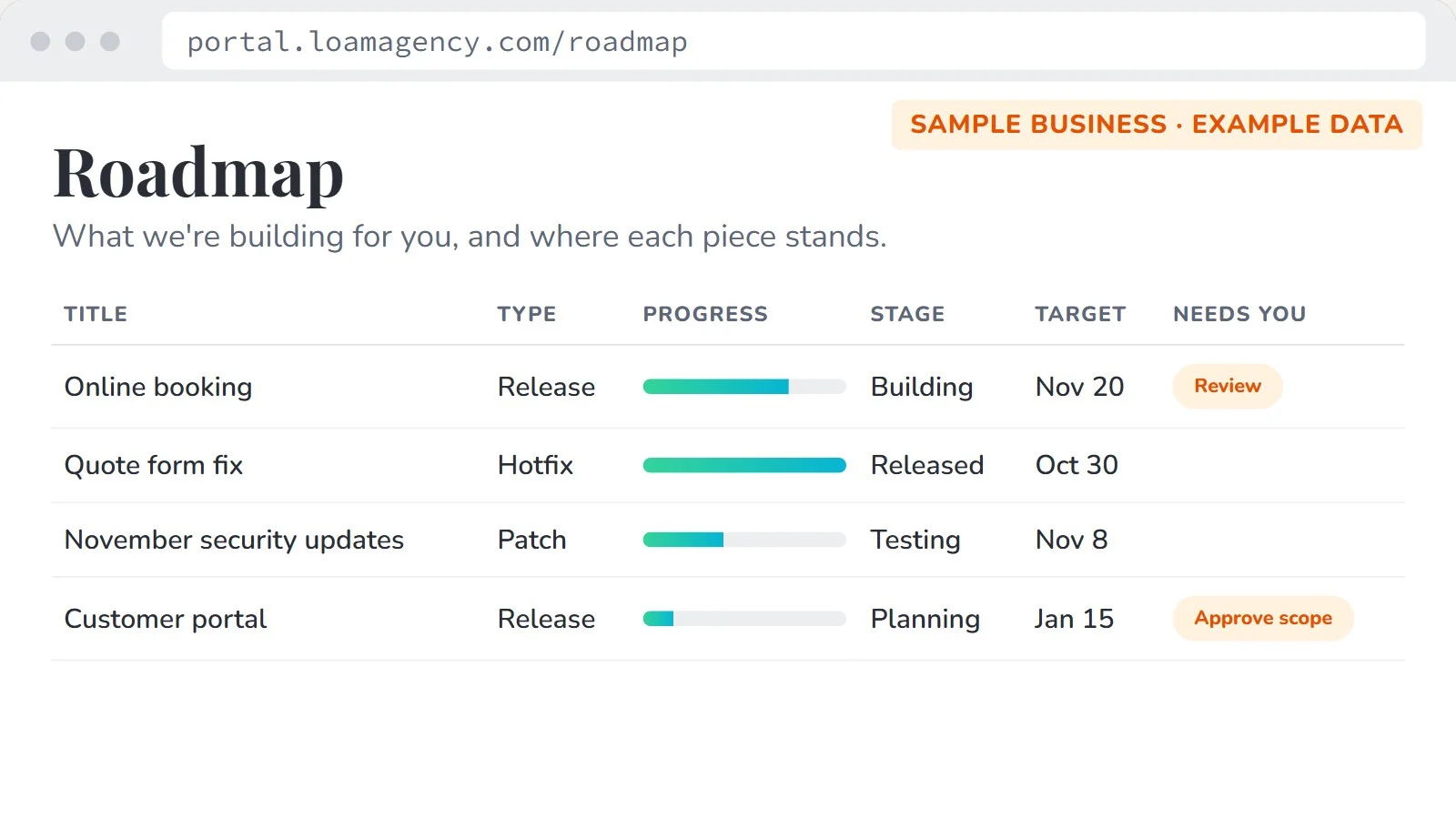Click the "Patch" type cell
Viewport: 1456px width, 819px height.
(x=531, y=540)
